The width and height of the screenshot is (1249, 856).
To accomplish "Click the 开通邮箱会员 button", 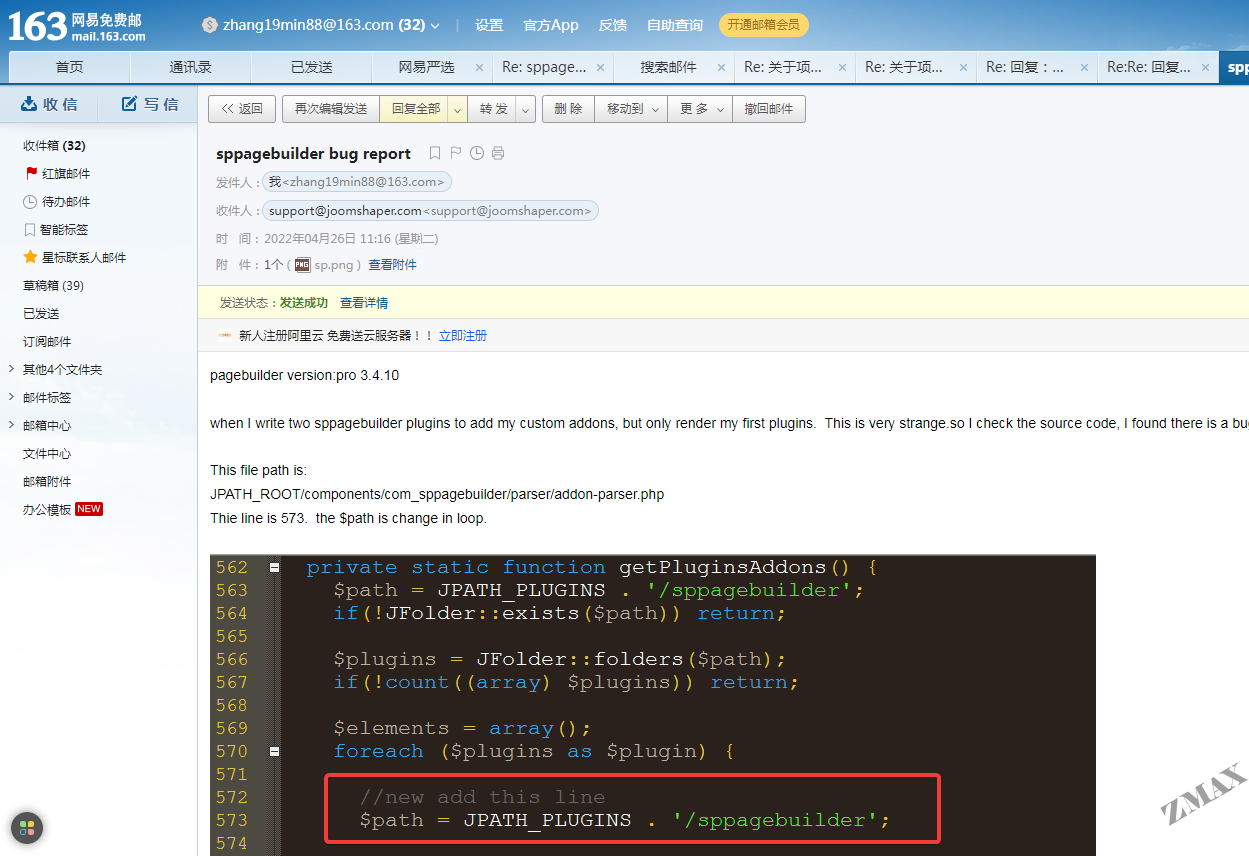I will point(764,25).
